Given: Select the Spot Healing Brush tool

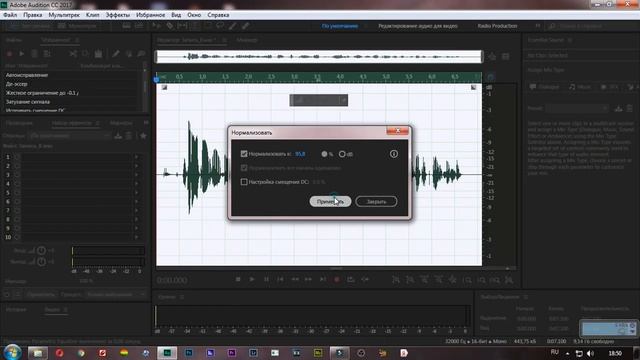Looking at the screenshot, I should [245, 26].
